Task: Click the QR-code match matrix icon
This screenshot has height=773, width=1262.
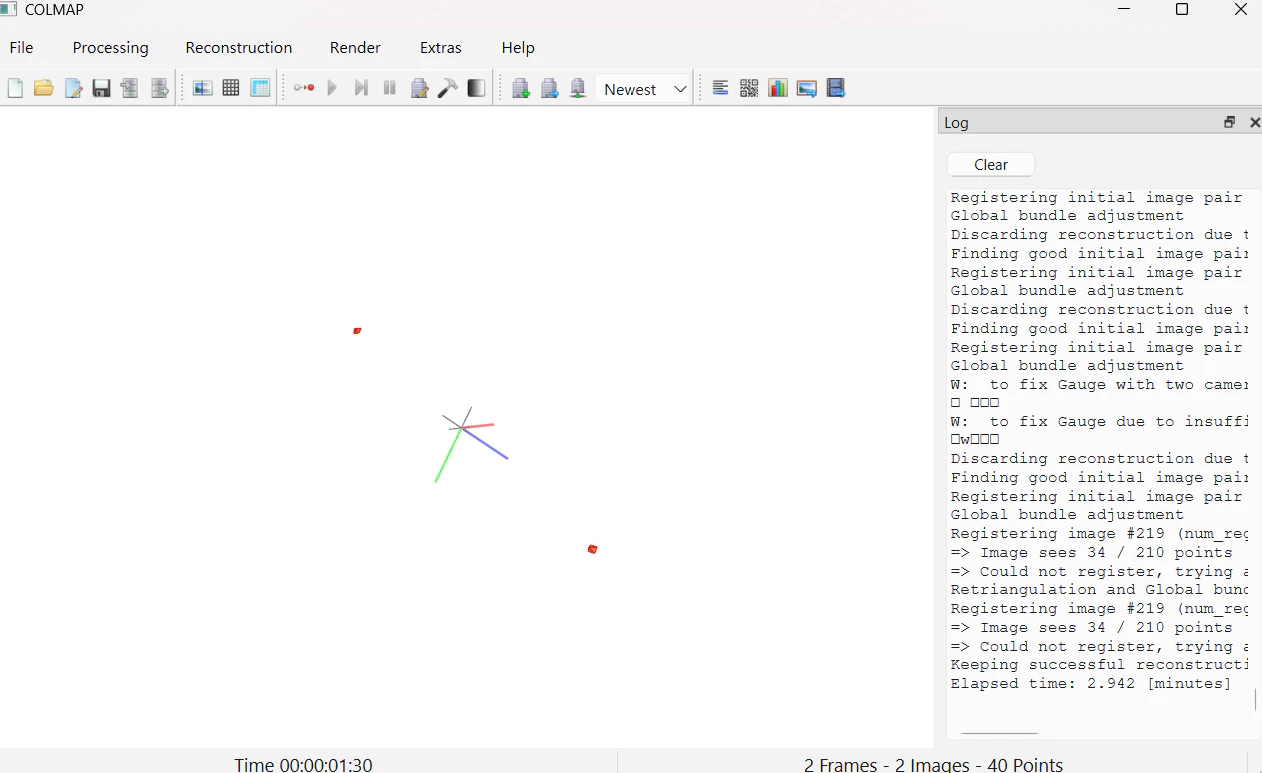Action: tap(749, 89)
